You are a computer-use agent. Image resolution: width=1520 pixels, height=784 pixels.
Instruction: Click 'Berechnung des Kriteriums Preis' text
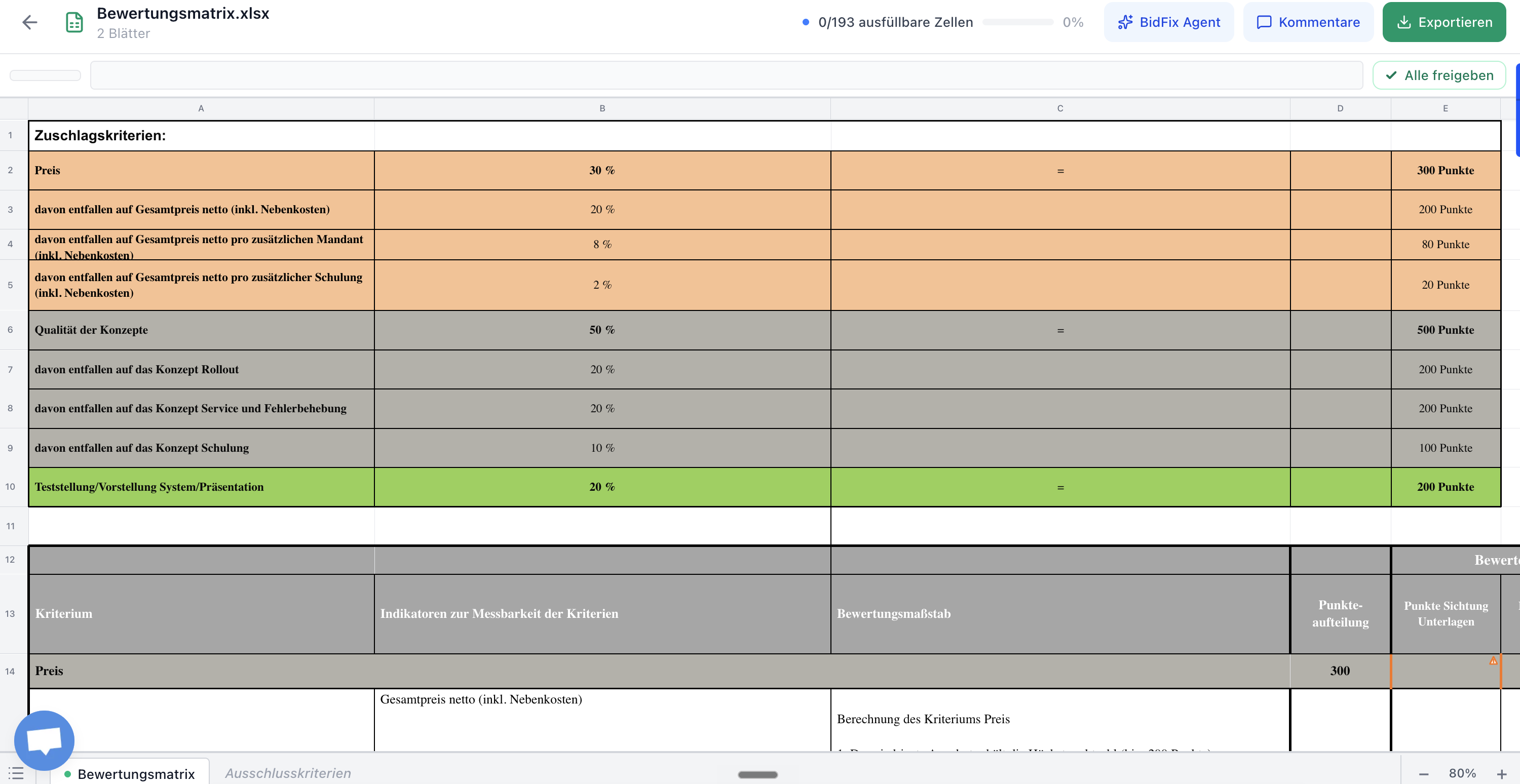(x=924, y=719)
